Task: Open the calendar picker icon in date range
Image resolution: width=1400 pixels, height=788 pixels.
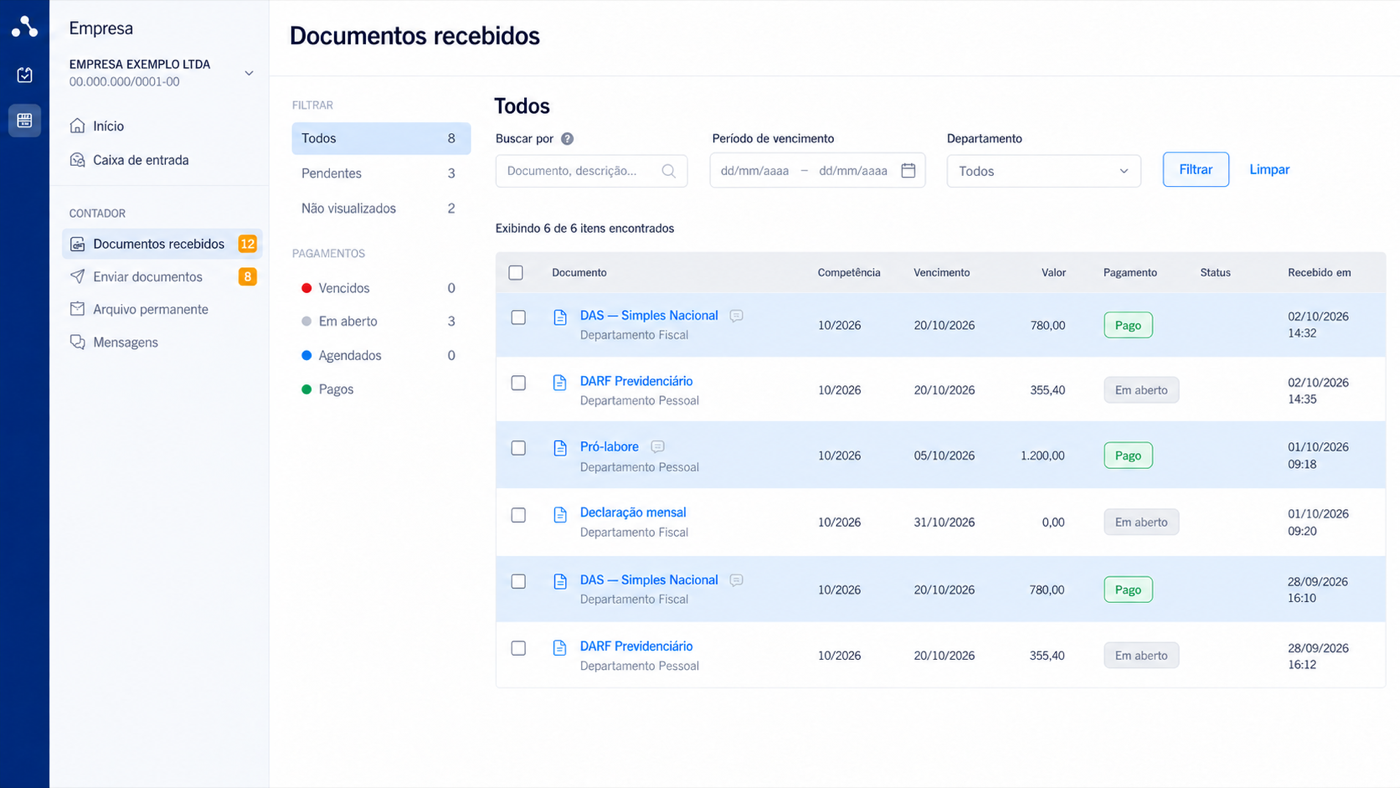Action: [x=908, y=171]
